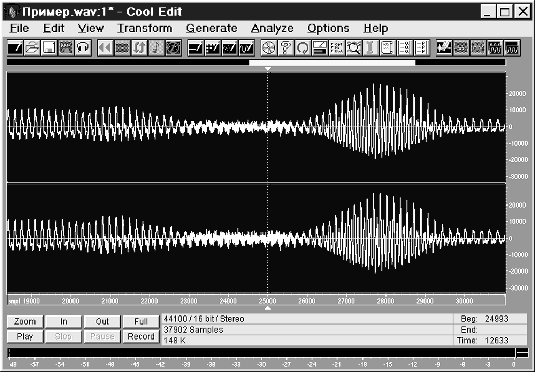Click the list icon with arrow markers
The height and width of the screenshot is (372, 535).
[421, 48]
